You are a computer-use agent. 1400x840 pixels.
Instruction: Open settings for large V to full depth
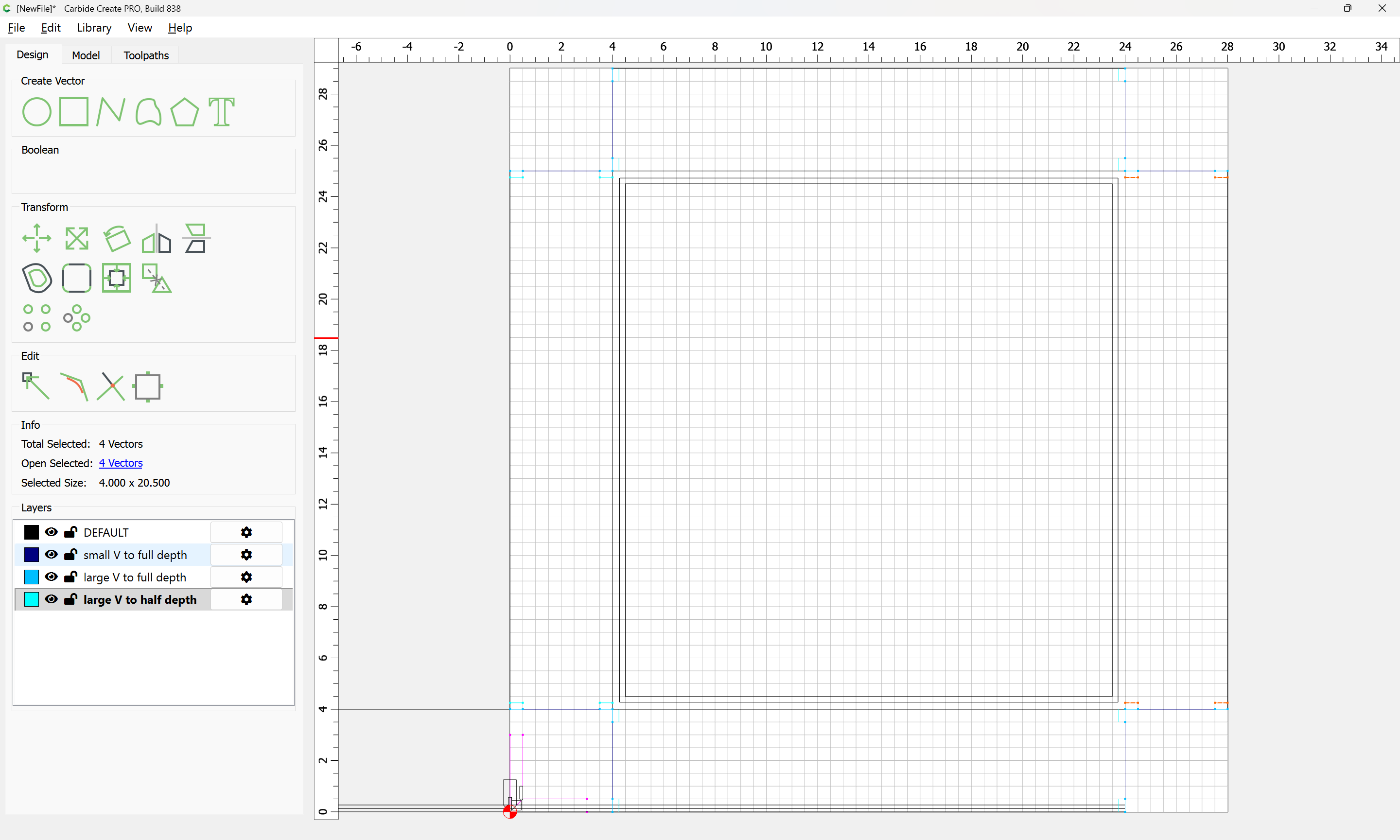tap(246, 577)
